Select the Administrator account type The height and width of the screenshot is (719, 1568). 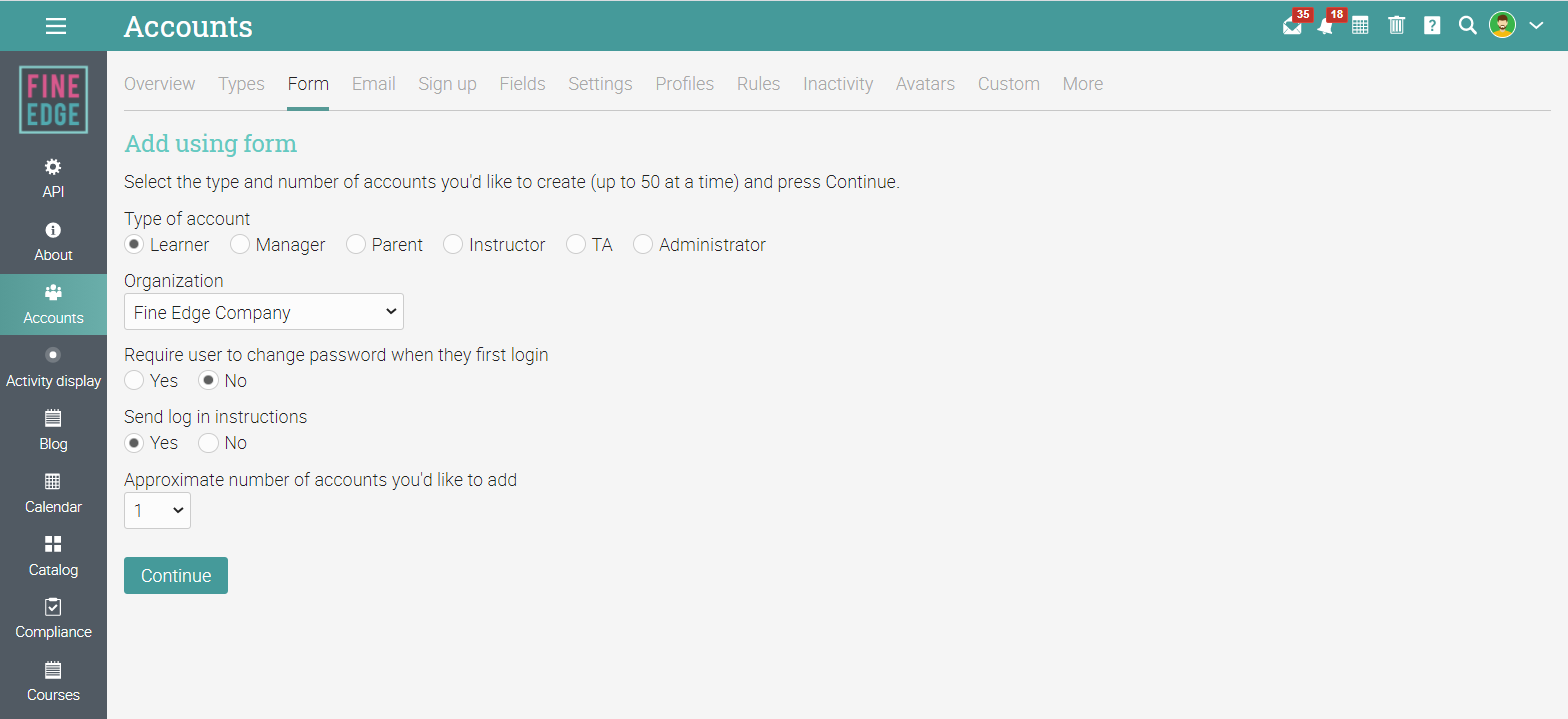pyautogui.click(x=643, y=245)
